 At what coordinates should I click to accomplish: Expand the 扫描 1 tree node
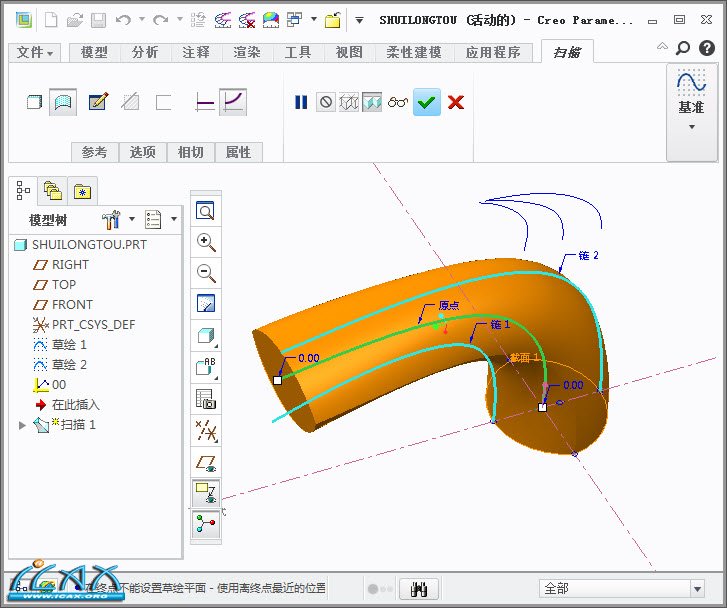pos(23,425)
